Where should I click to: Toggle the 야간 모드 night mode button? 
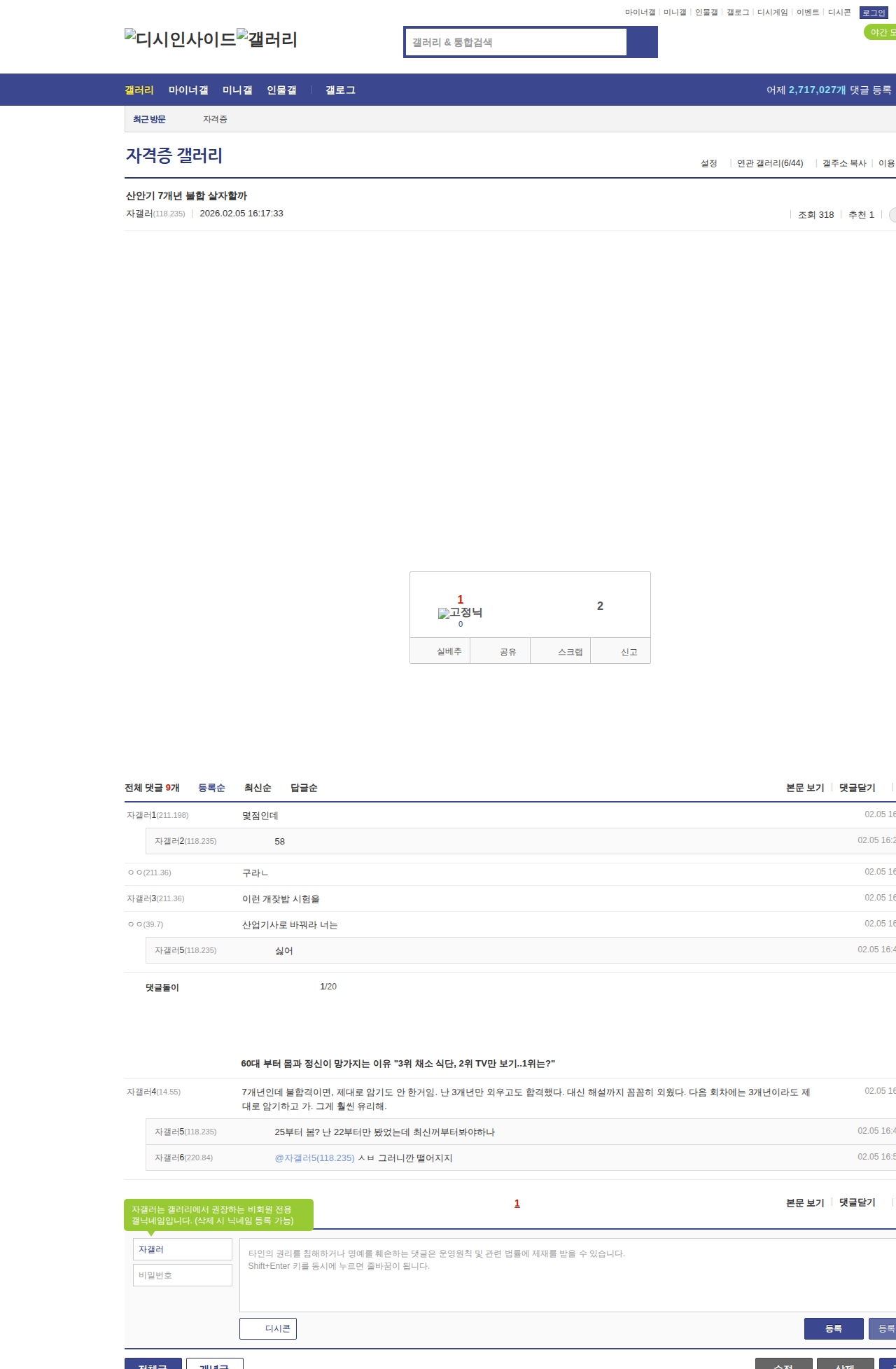(881, 32)
